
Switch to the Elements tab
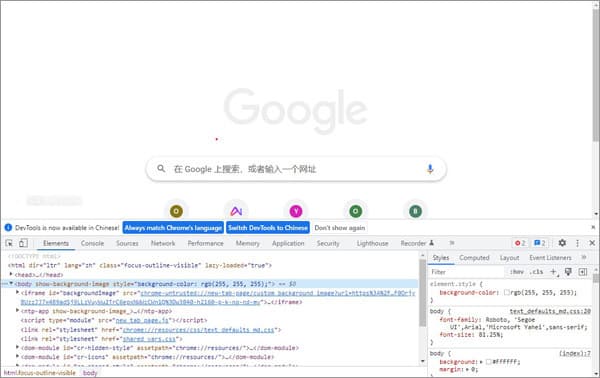click(56, 243)
